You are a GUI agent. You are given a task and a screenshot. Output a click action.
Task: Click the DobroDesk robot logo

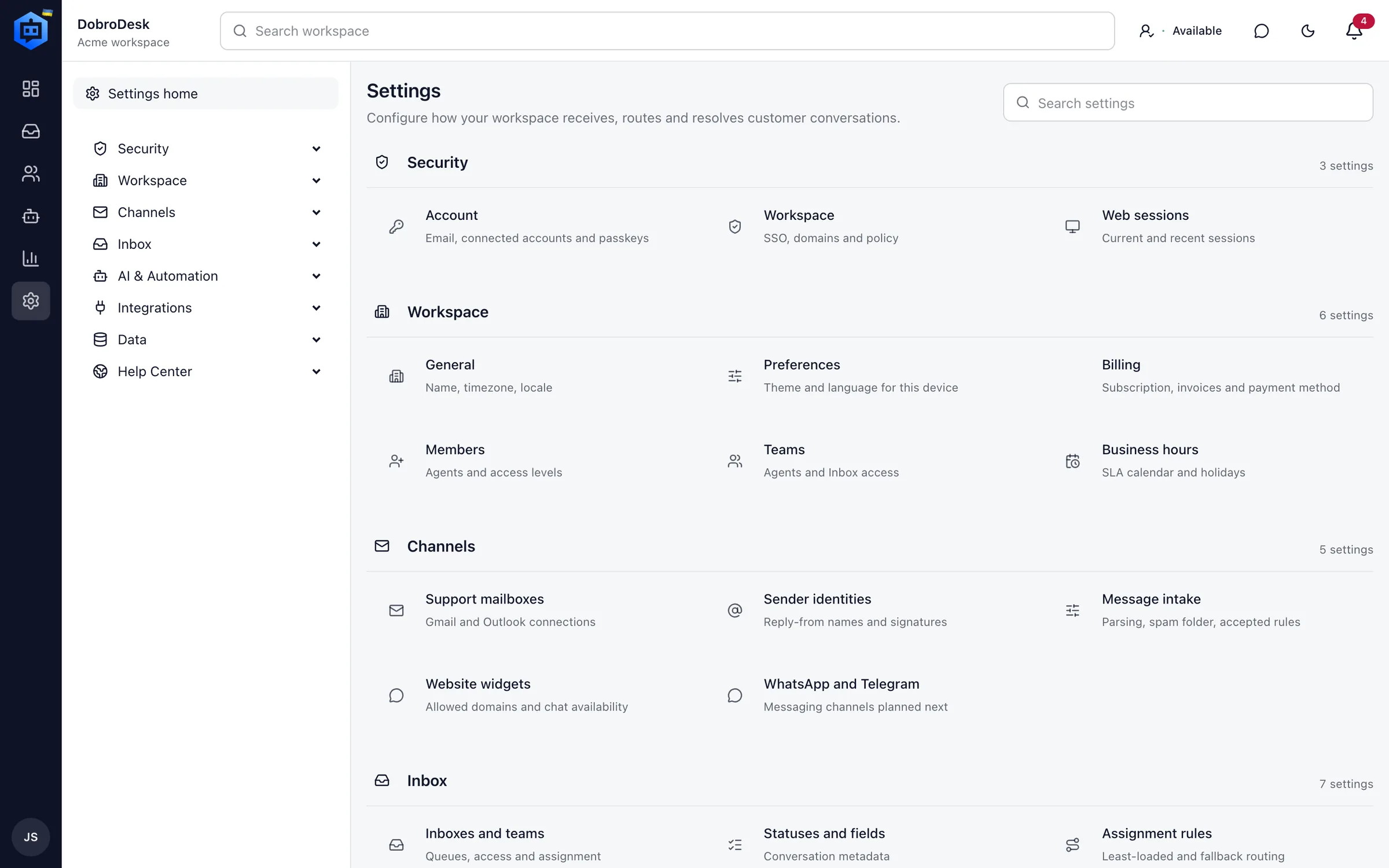point(32,30)
